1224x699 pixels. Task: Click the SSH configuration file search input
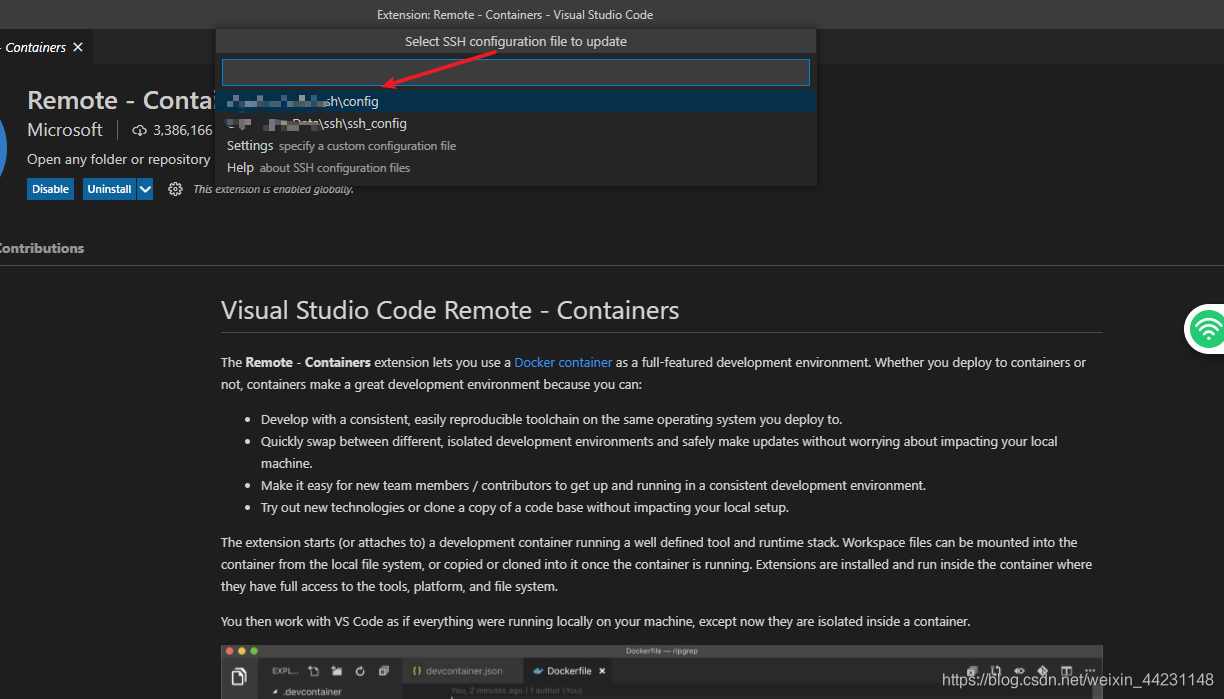(x=516, y=72)
